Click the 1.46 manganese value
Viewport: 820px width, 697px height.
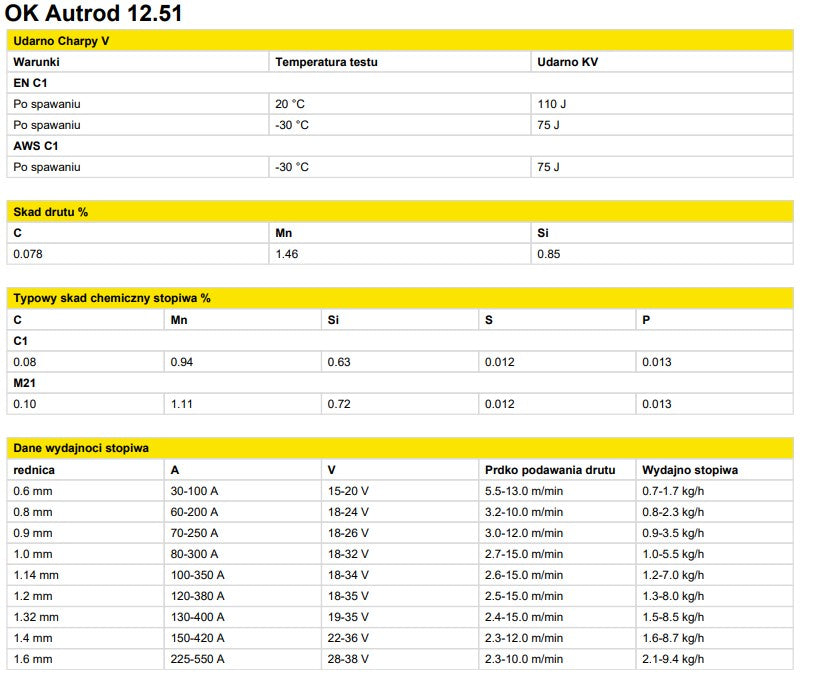tap(286, 254)
